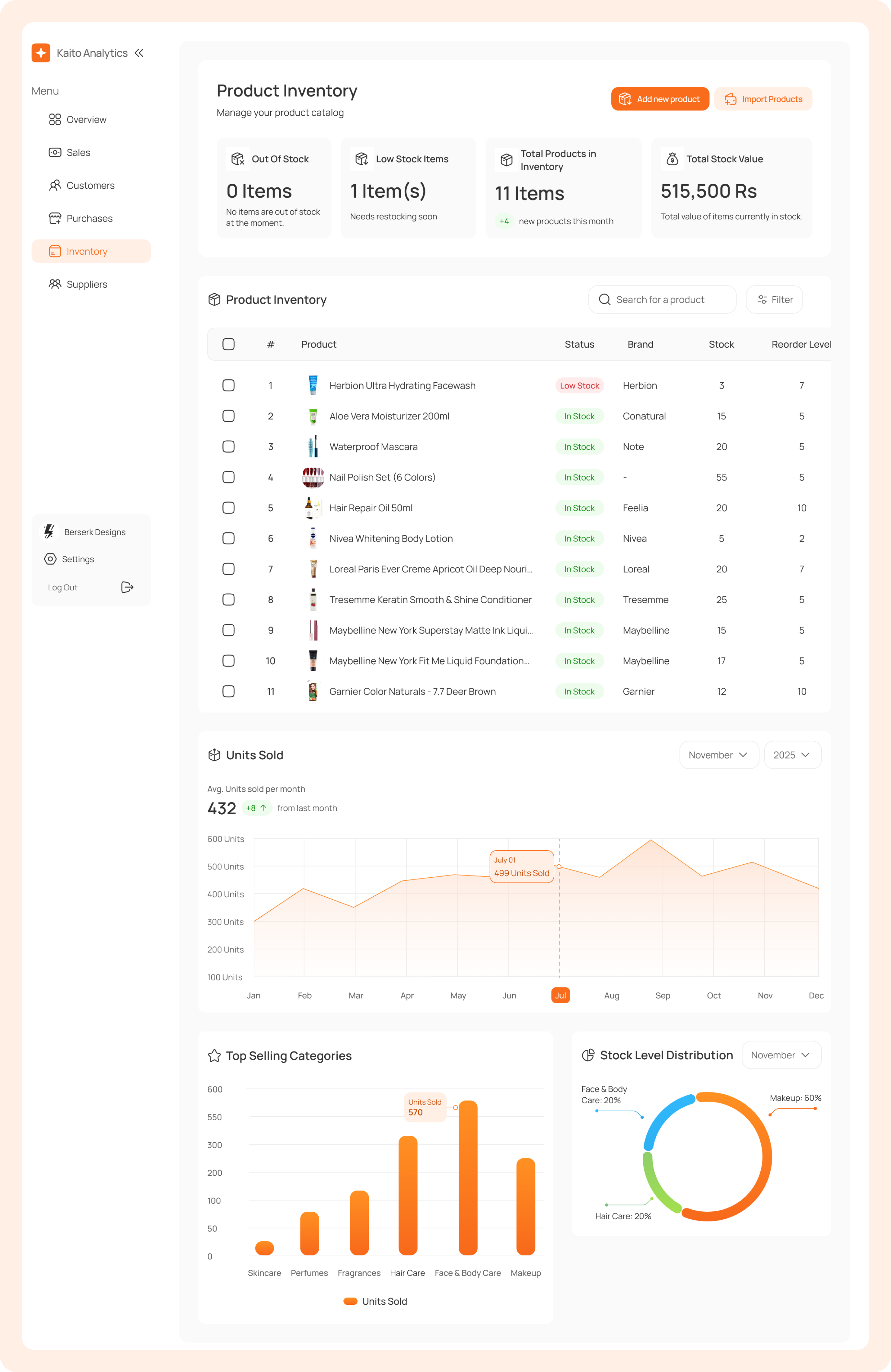
Task: Click the star icon beside Top Selling Categories
Action: [x=214, y=1056]
